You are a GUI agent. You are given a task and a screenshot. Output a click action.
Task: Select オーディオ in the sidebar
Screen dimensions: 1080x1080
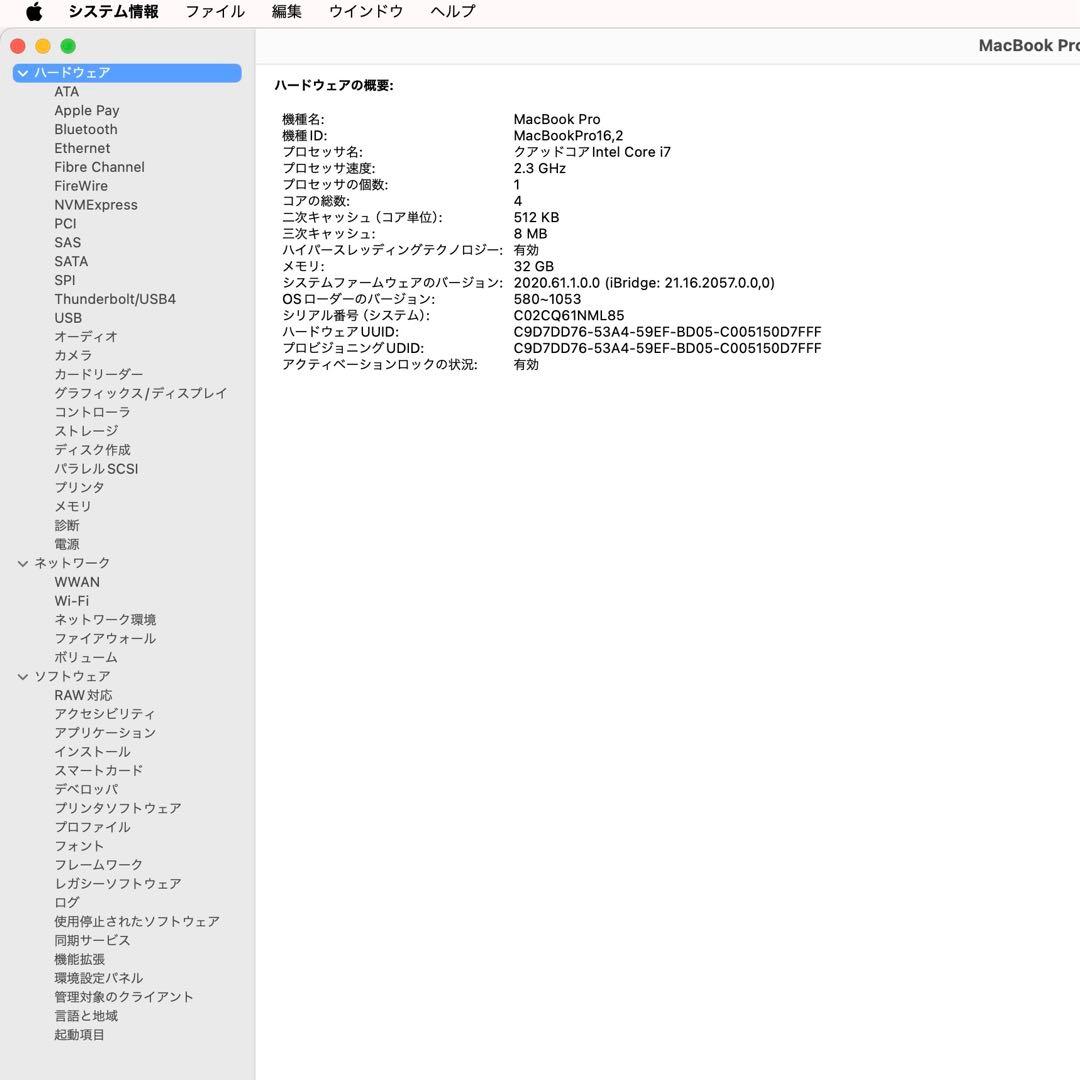[86, 337]
